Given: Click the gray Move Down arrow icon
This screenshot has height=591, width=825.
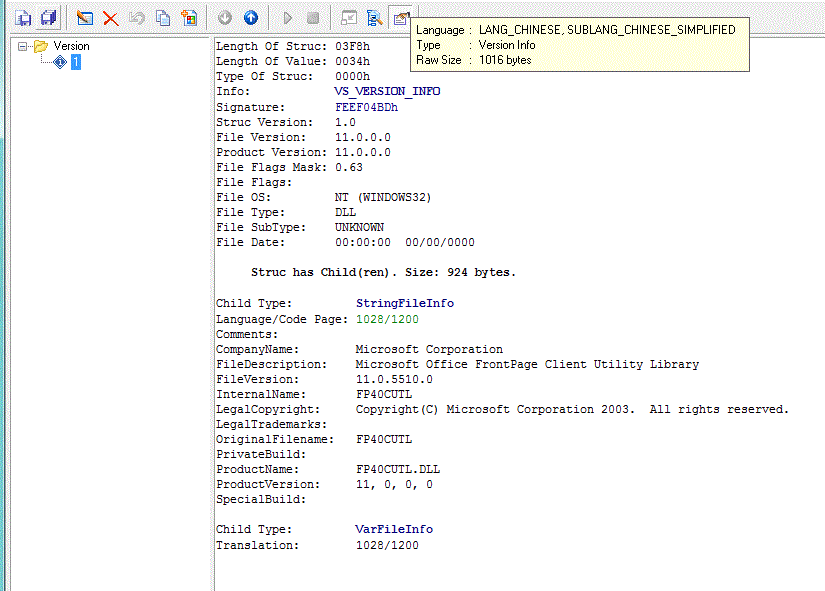Looking at the screenshot, I should (x=225, y=18).
